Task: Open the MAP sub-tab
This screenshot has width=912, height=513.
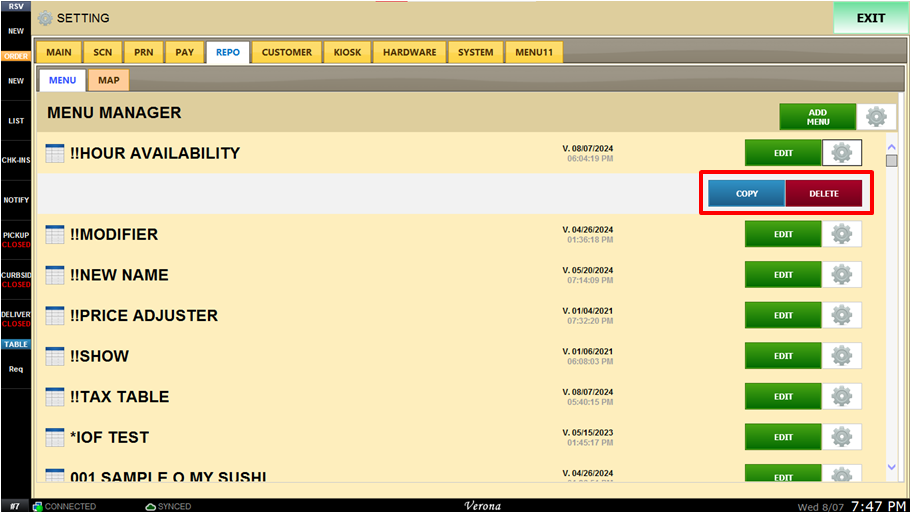Action: pyautogui.click(x=108, y=80)
